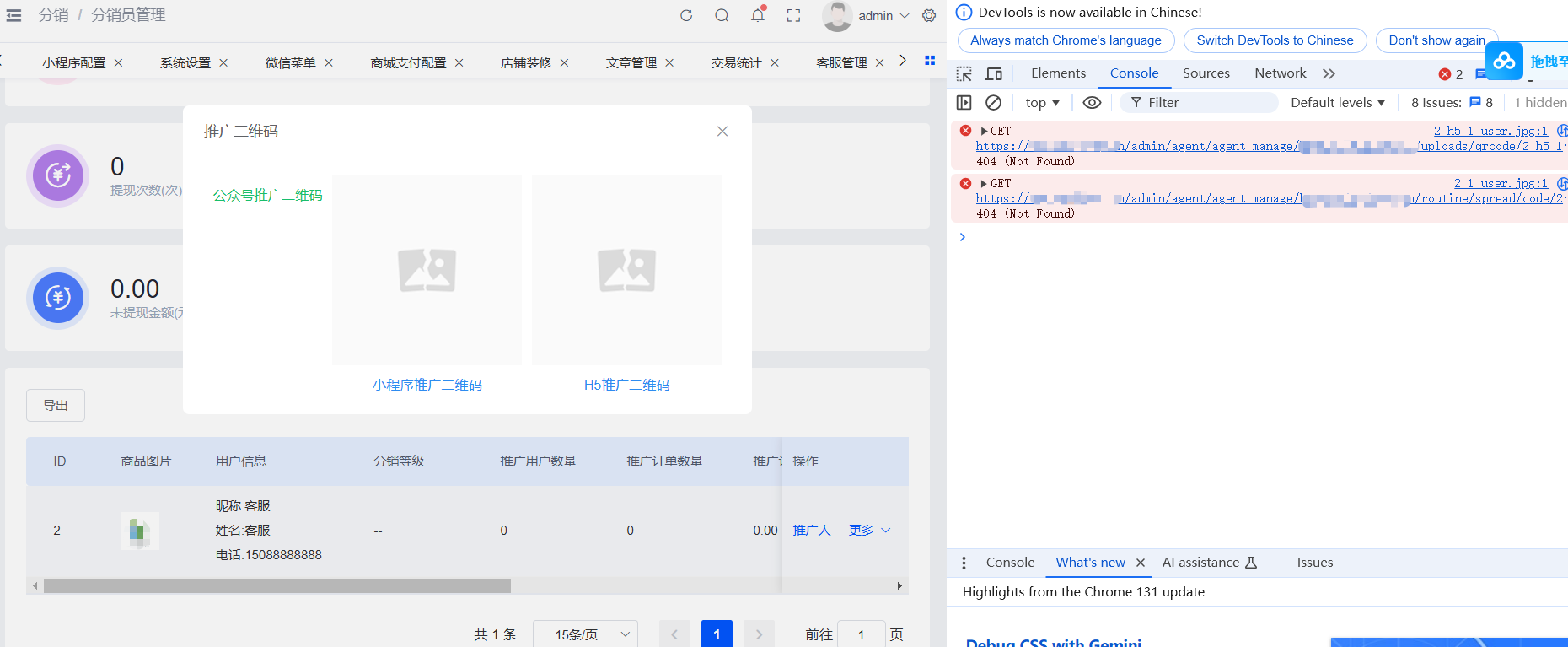Switch to 文章管理 tab

[x=631, y=62]
